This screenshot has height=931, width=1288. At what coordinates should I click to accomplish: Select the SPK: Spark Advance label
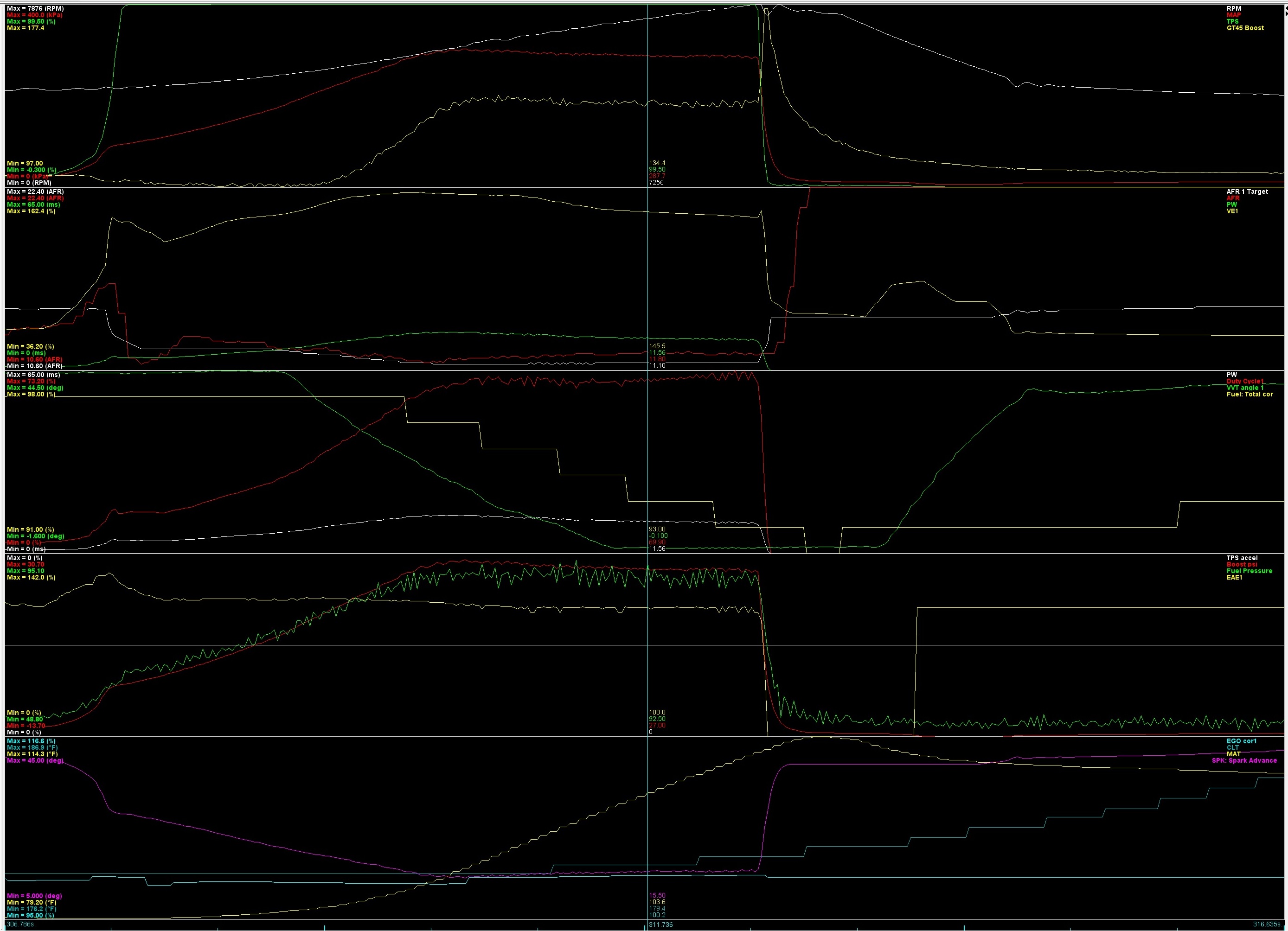pos(1243,761)
